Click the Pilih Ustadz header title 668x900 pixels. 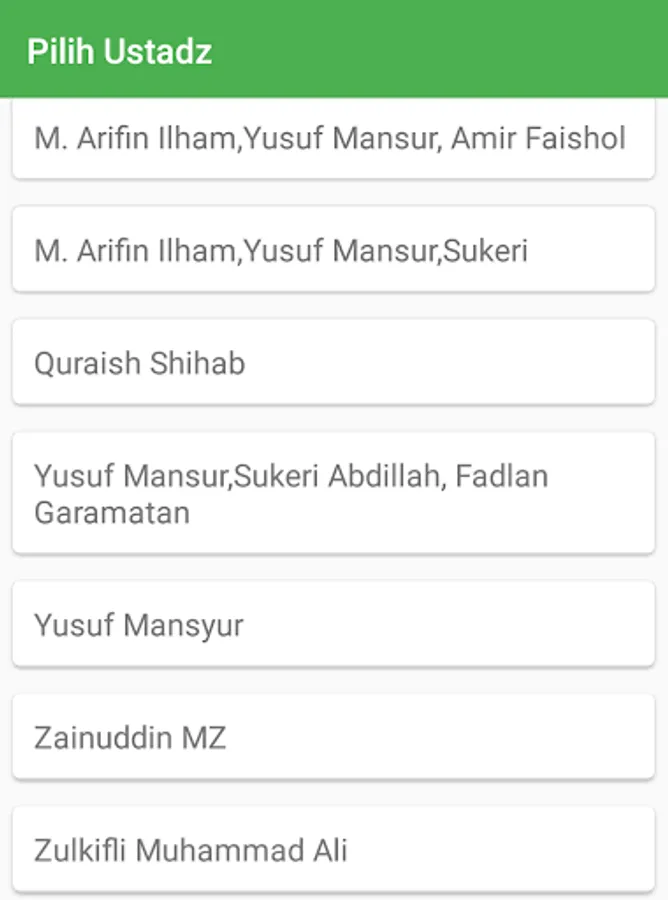[119, 51]
